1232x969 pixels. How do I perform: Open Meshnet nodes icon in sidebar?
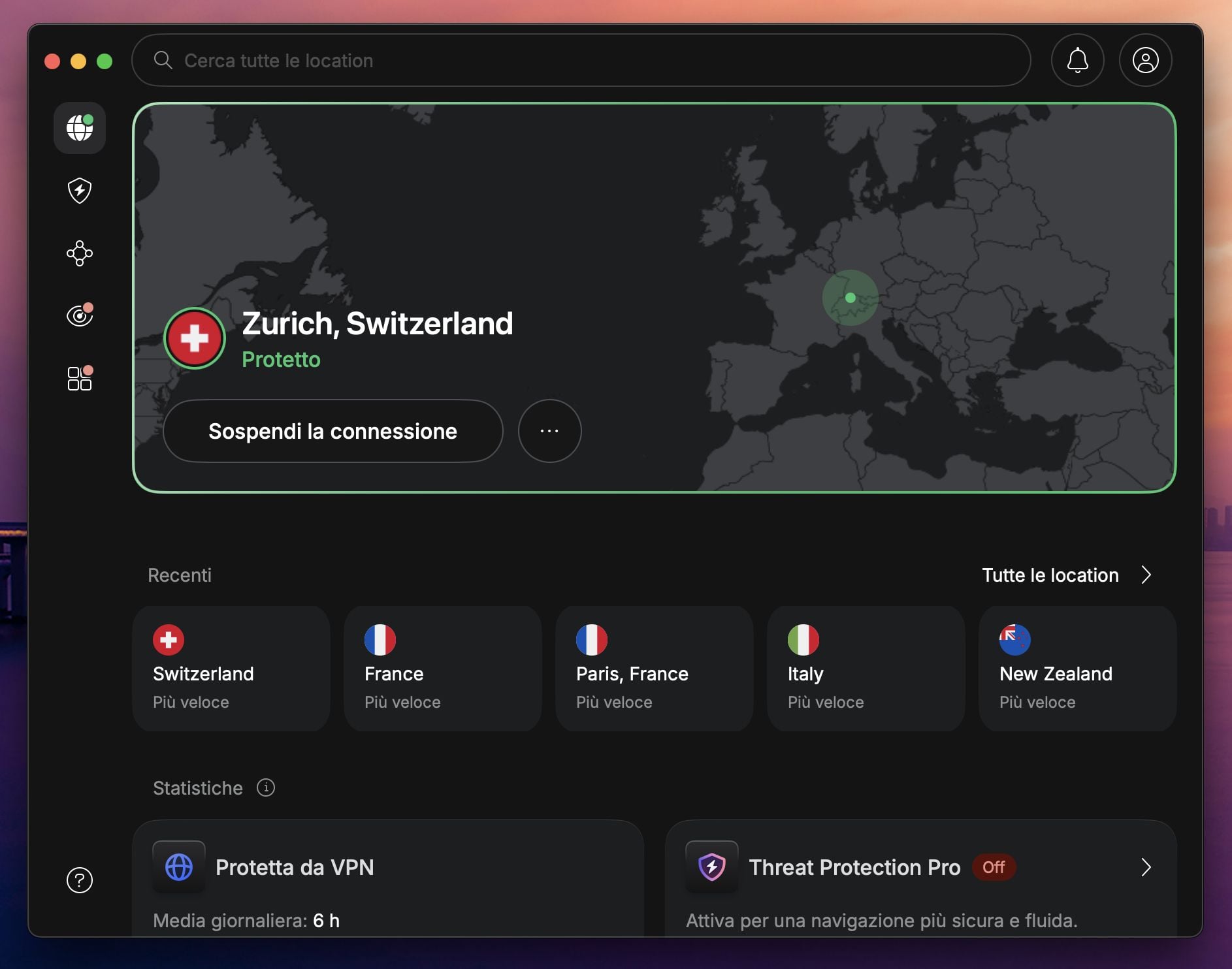coord(80,253)
